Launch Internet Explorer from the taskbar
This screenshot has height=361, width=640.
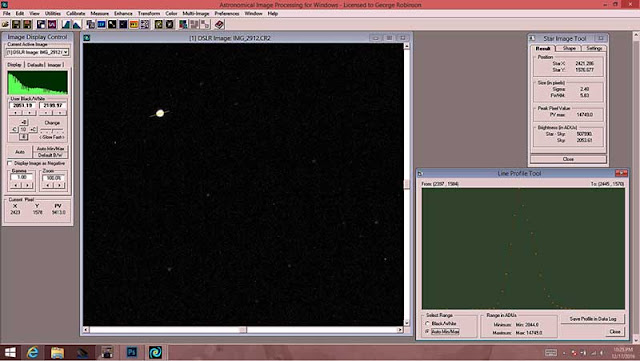click(33, 352)
